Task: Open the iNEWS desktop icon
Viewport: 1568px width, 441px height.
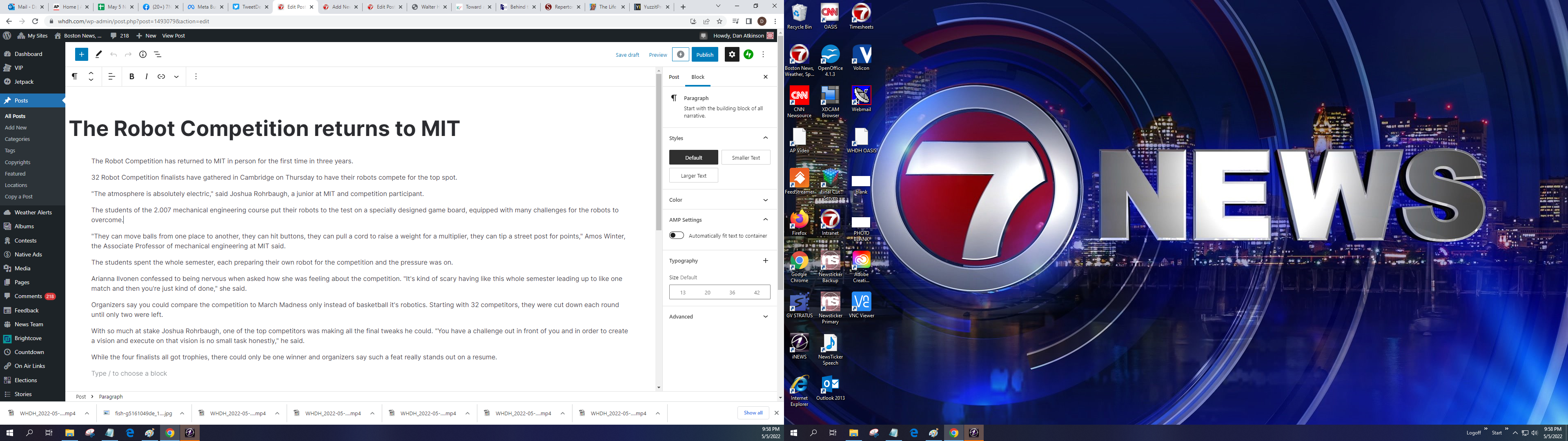Action: [x=799, y=347]
